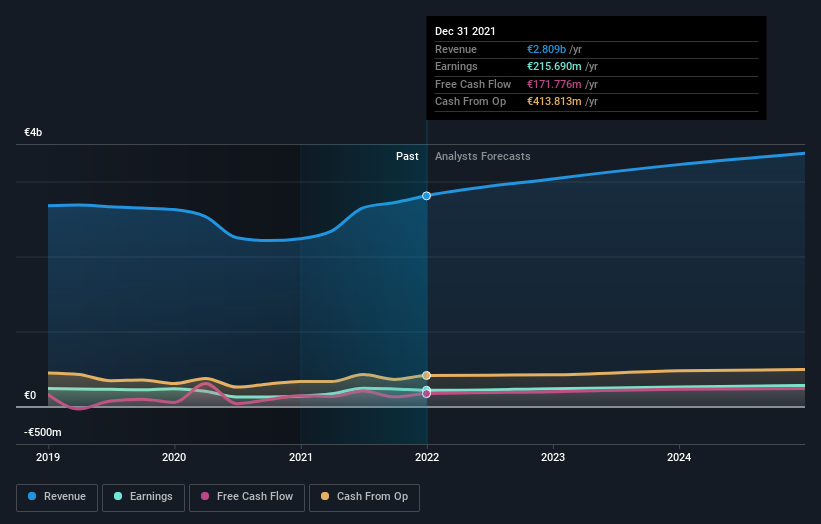Select the 2024 x-axis label
The width and height of the screenshot is (821, 524).
pyautogui.click(x=679, y=457)
